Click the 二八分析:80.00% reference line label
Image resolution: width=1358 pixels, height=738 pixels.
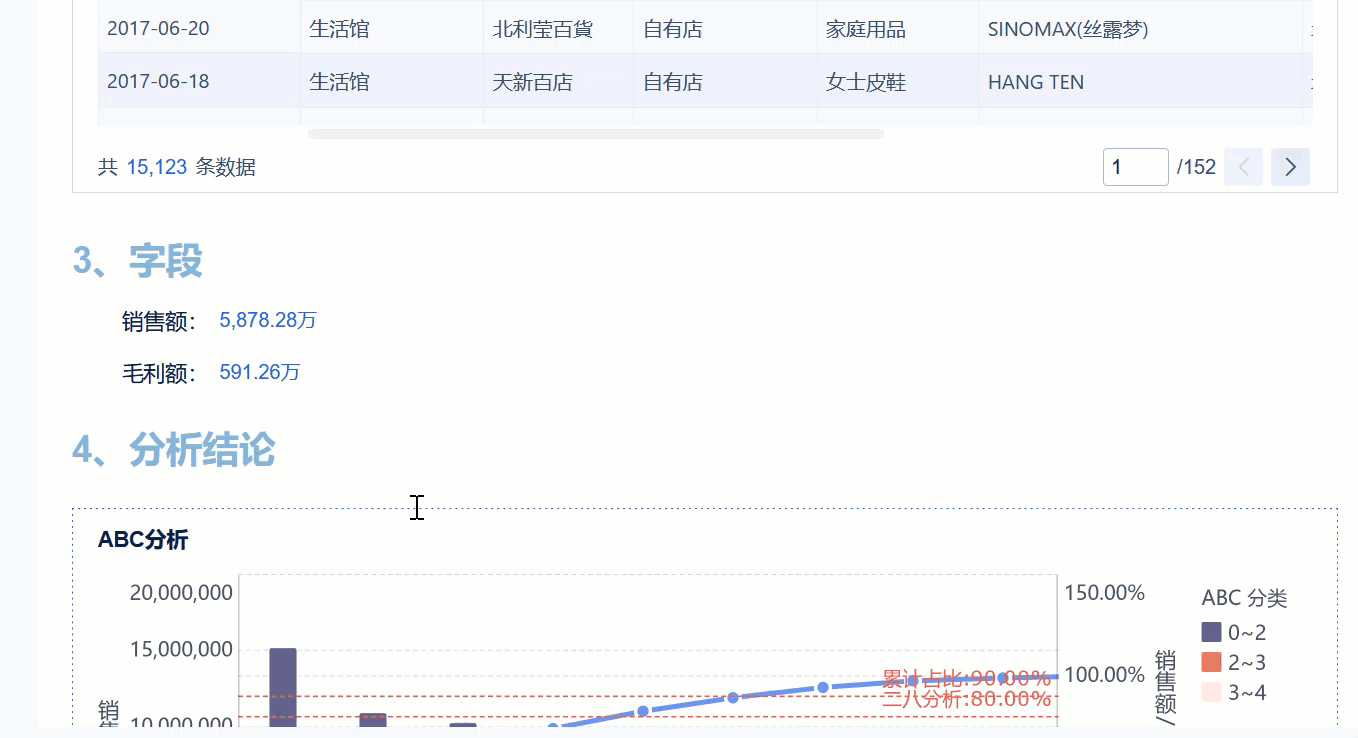pos(967,699)
